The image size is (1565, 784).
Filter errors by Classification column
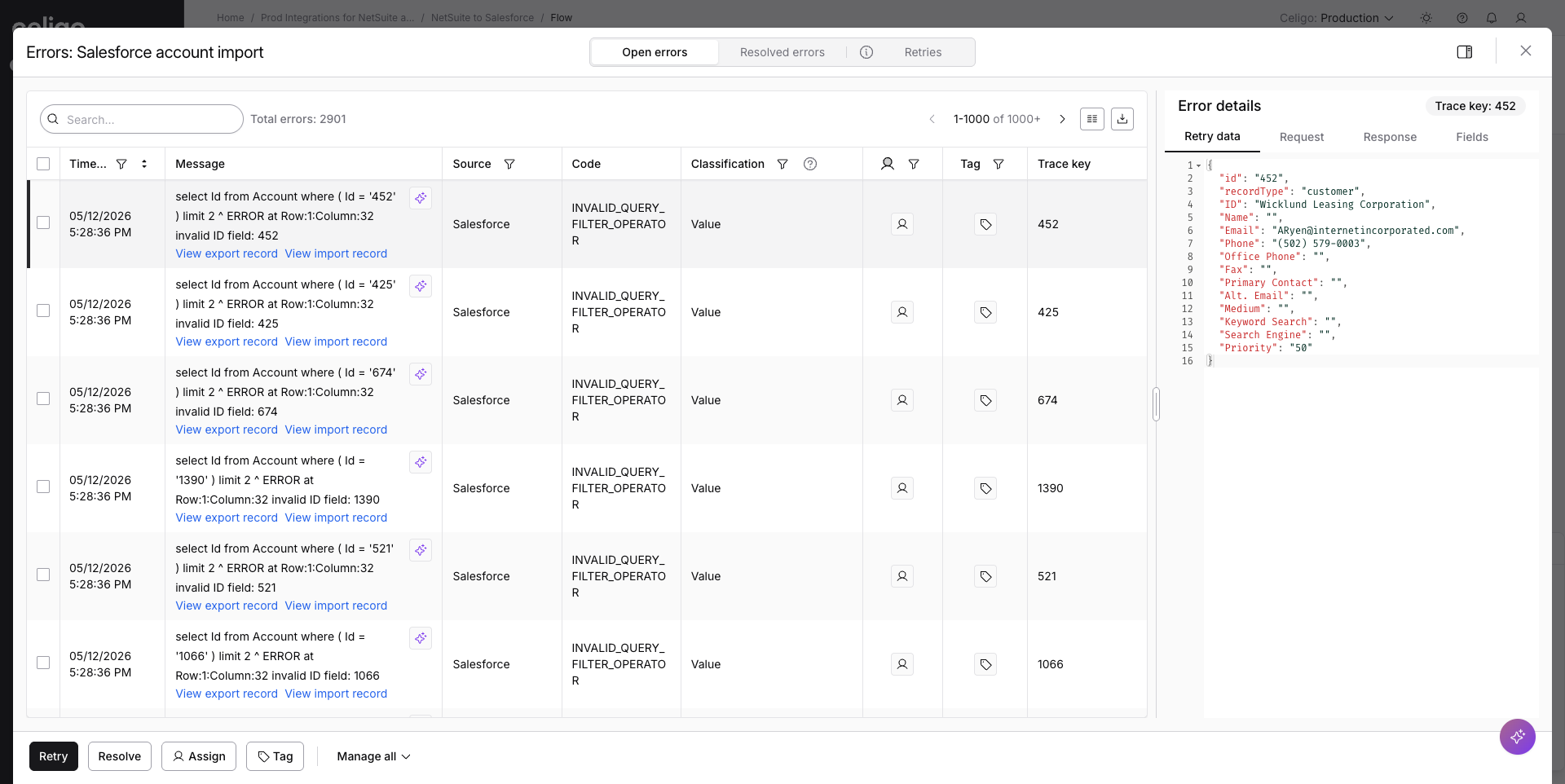point(782,164)
